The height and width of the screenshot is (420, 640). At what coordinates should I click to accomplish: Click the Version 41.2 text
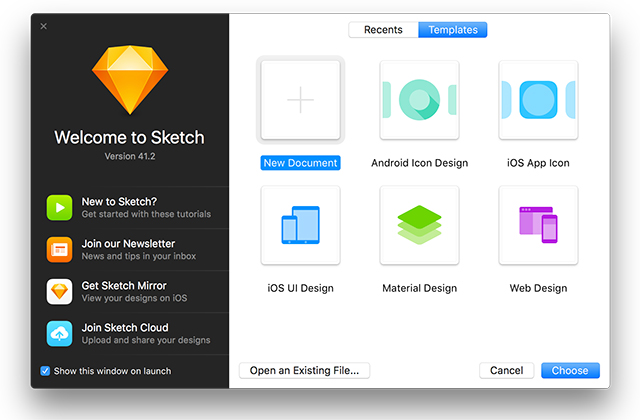pyautogui.click(x=130, y=156)
